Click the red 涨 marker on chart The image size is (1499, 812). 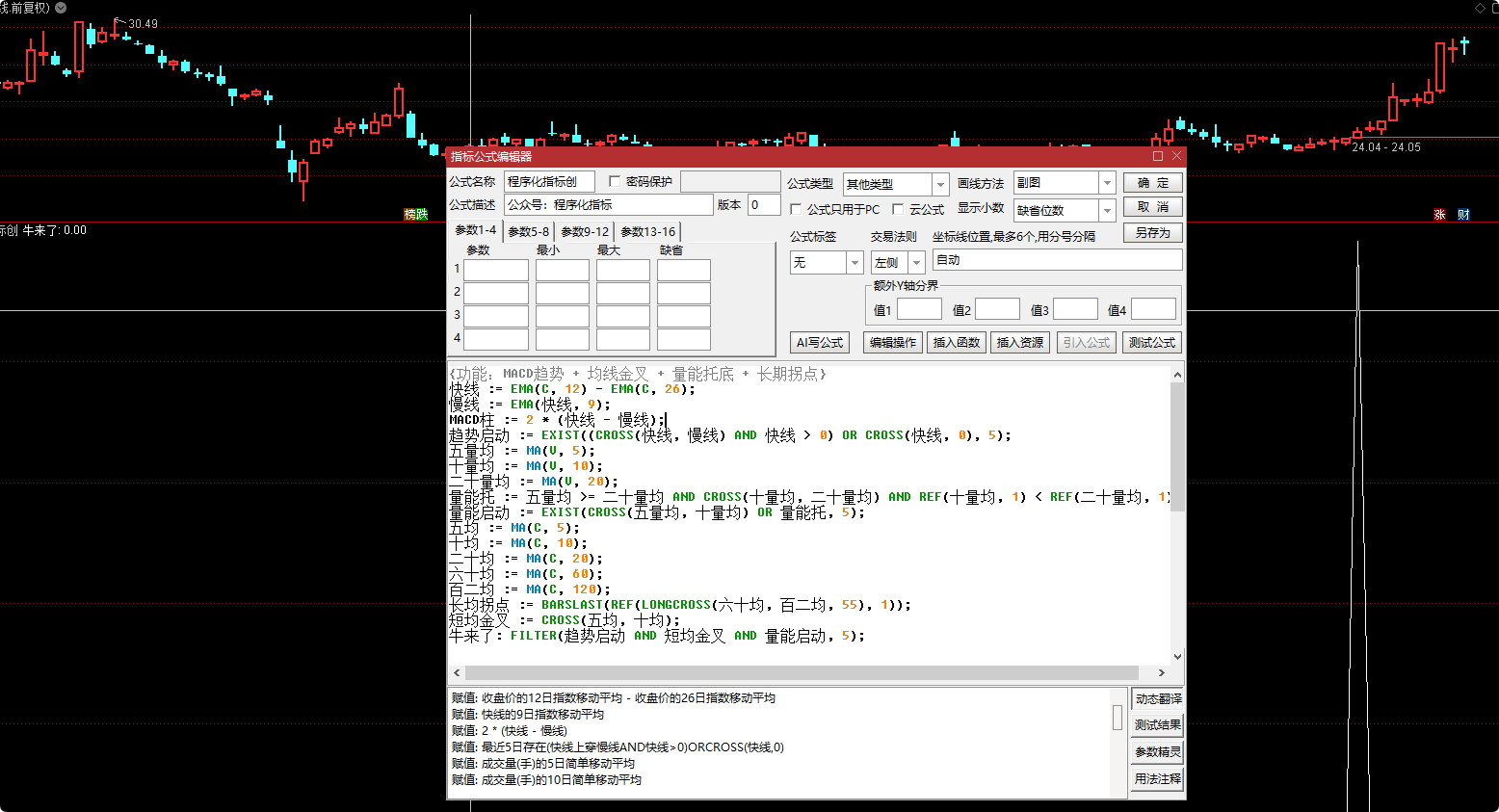(1440, 215)
